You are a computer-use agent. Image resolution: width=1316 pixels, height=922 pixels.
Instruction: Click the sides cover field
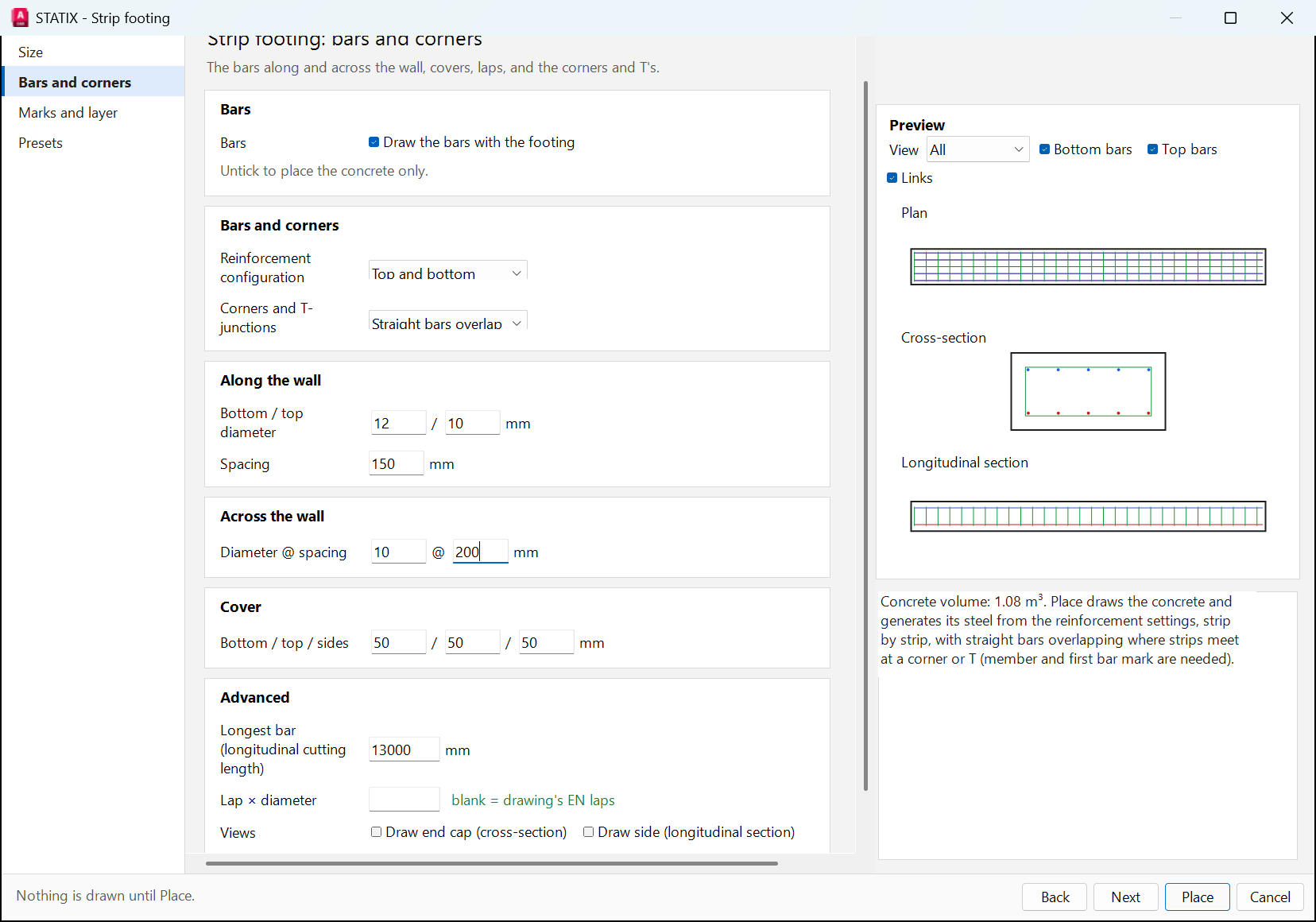point(546,642)
